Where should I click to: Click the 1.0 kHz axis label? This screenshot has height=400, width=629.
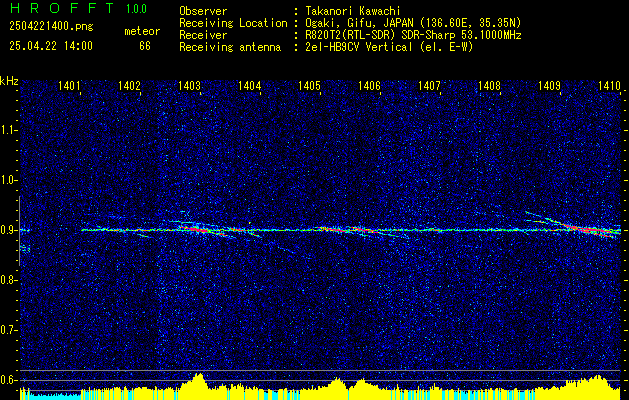coord(6,181)
